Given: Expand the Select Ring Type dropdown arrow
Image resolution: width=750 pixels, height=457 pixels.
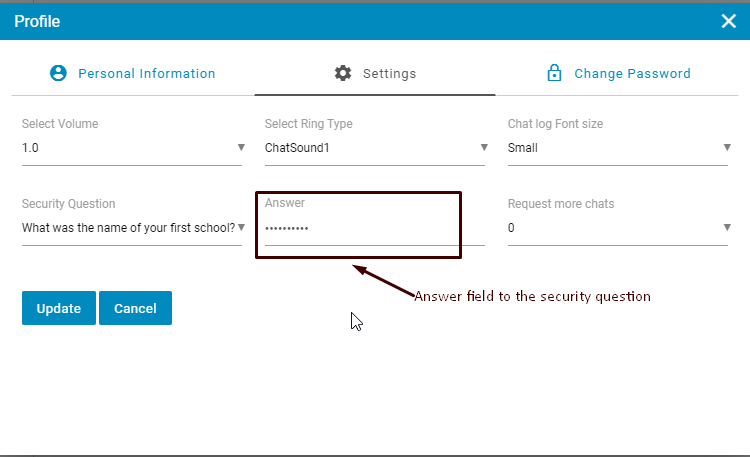Looking at the screenshot, I should tap(482, 148).
